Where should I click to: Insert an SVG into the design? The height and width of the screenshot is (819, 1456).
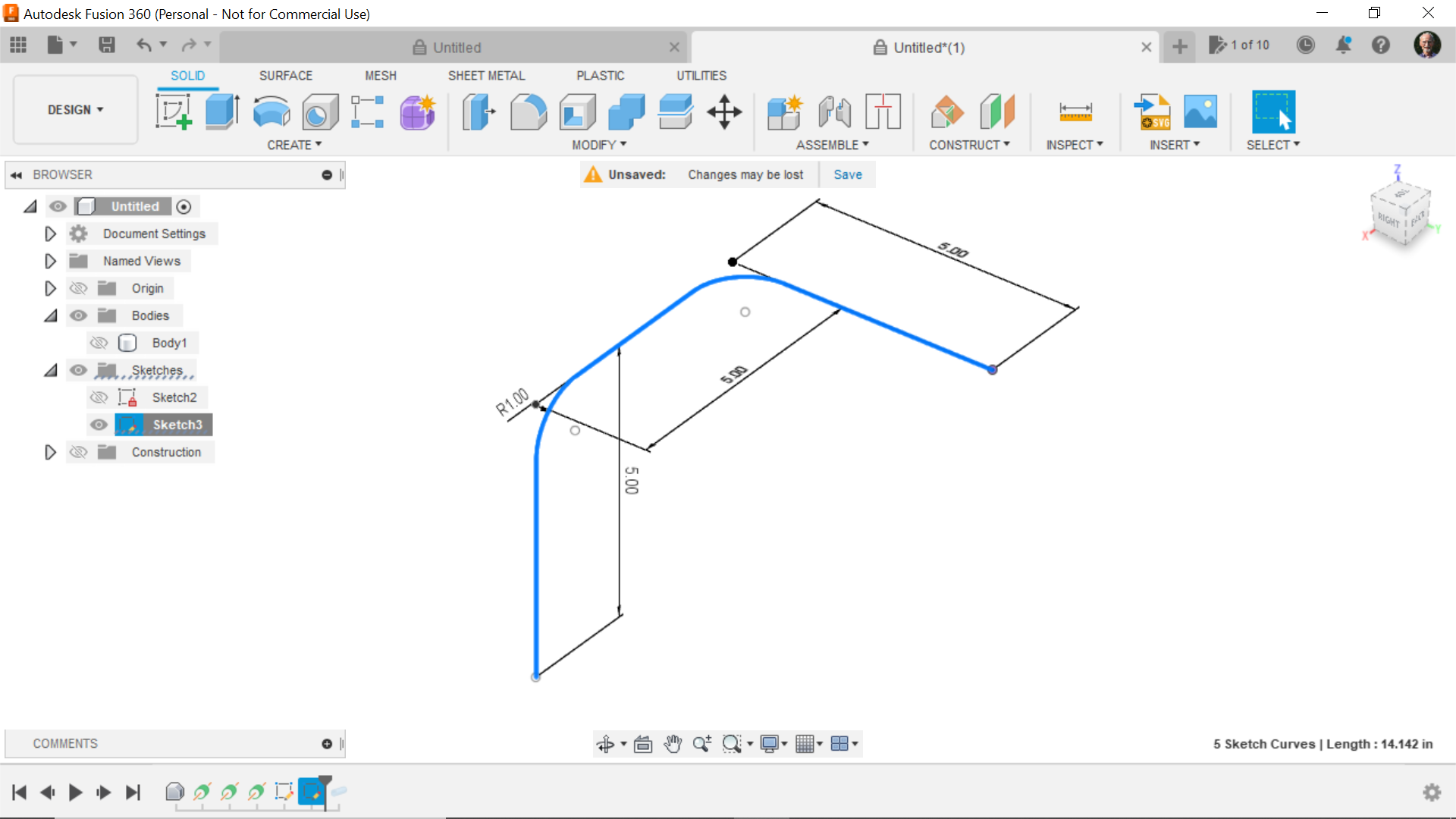tap(1151, 112)
